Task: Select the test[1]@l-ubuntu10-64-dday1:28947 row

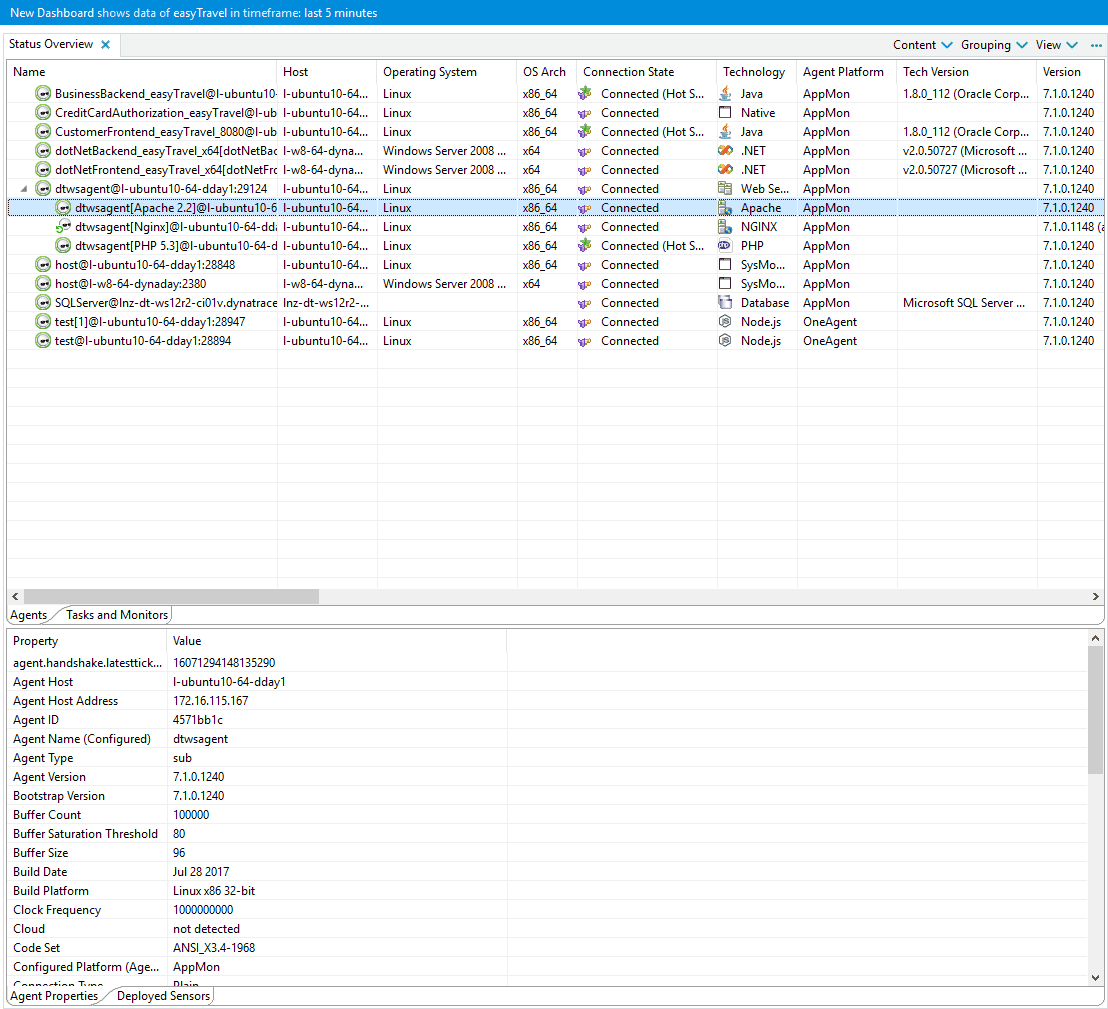Action: 555,321
